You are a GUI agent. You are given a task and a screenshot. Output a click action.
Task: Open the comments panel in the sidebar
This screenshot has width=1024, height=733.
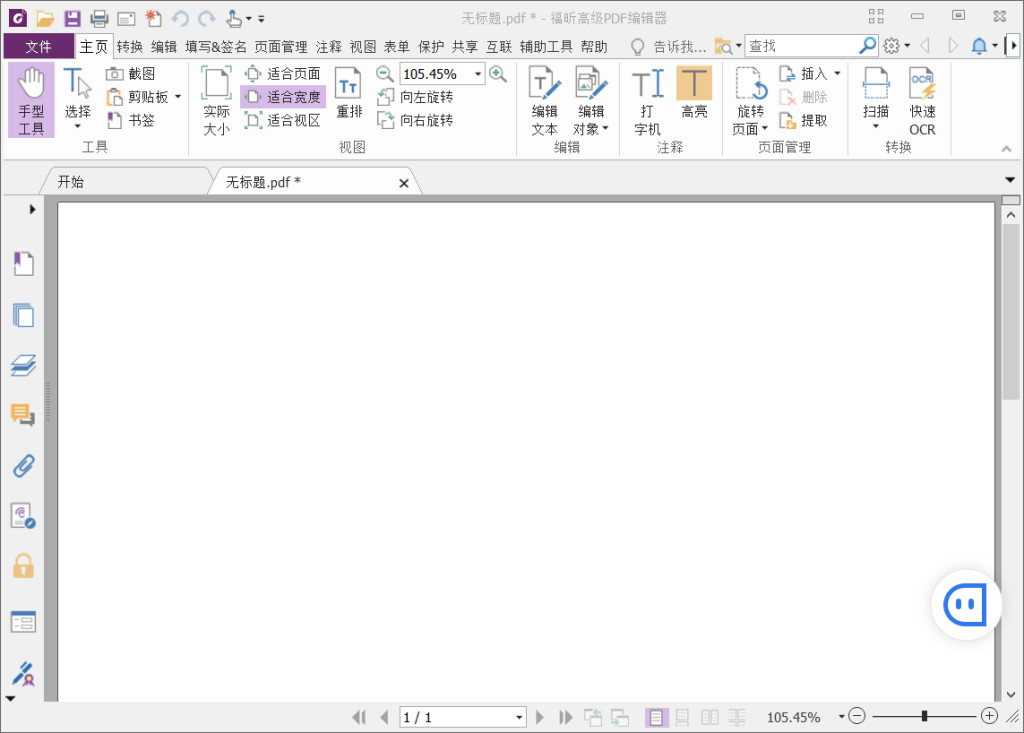[x=24, y=415]
